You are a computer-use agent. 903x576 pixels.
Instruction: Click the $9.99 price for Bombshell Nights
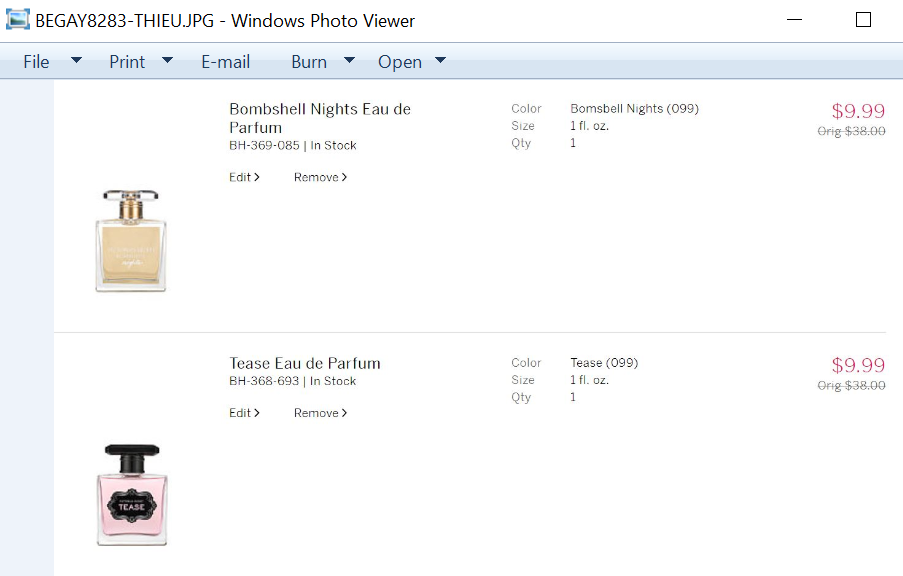click(858, 111)
